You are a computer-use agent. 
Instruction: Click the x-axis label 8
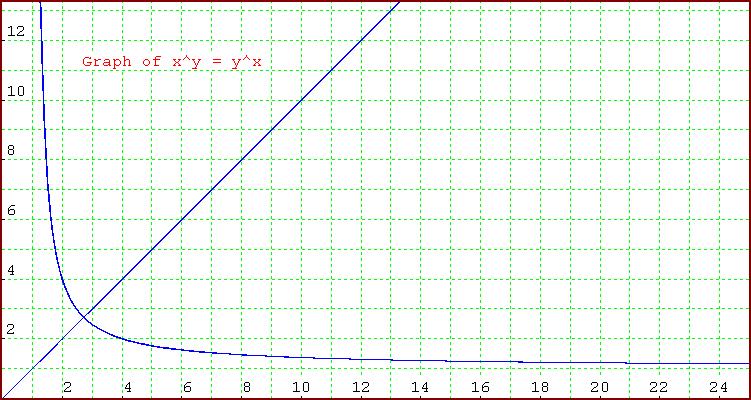pos(245,387)
